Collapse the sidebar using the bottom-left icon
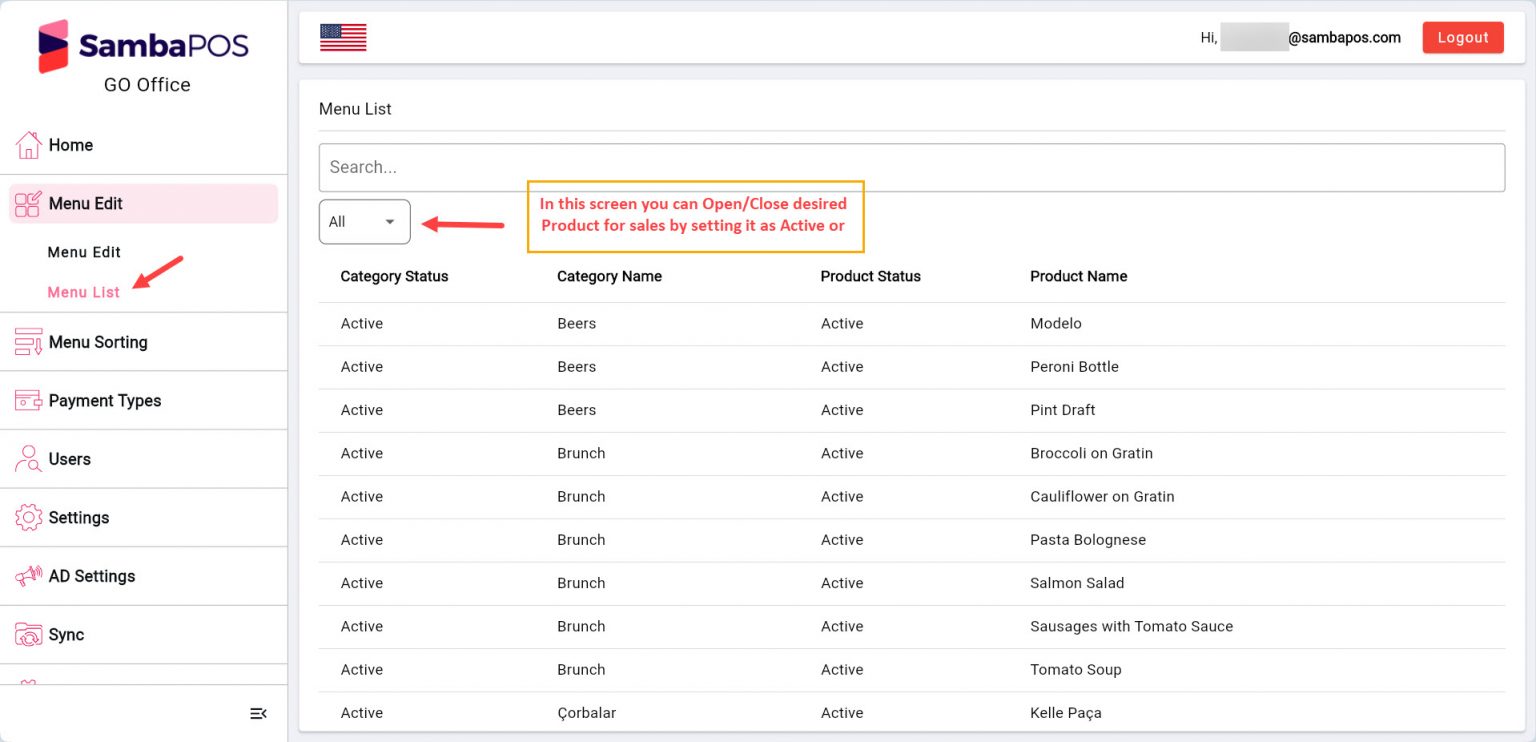 pos(259,713)
